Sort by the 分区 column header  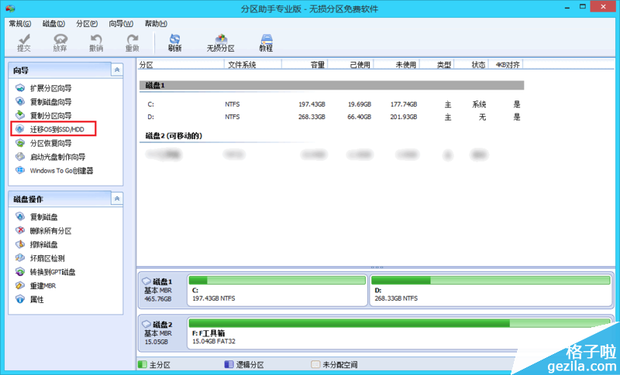pyautogui.click(x=181, y=64)
